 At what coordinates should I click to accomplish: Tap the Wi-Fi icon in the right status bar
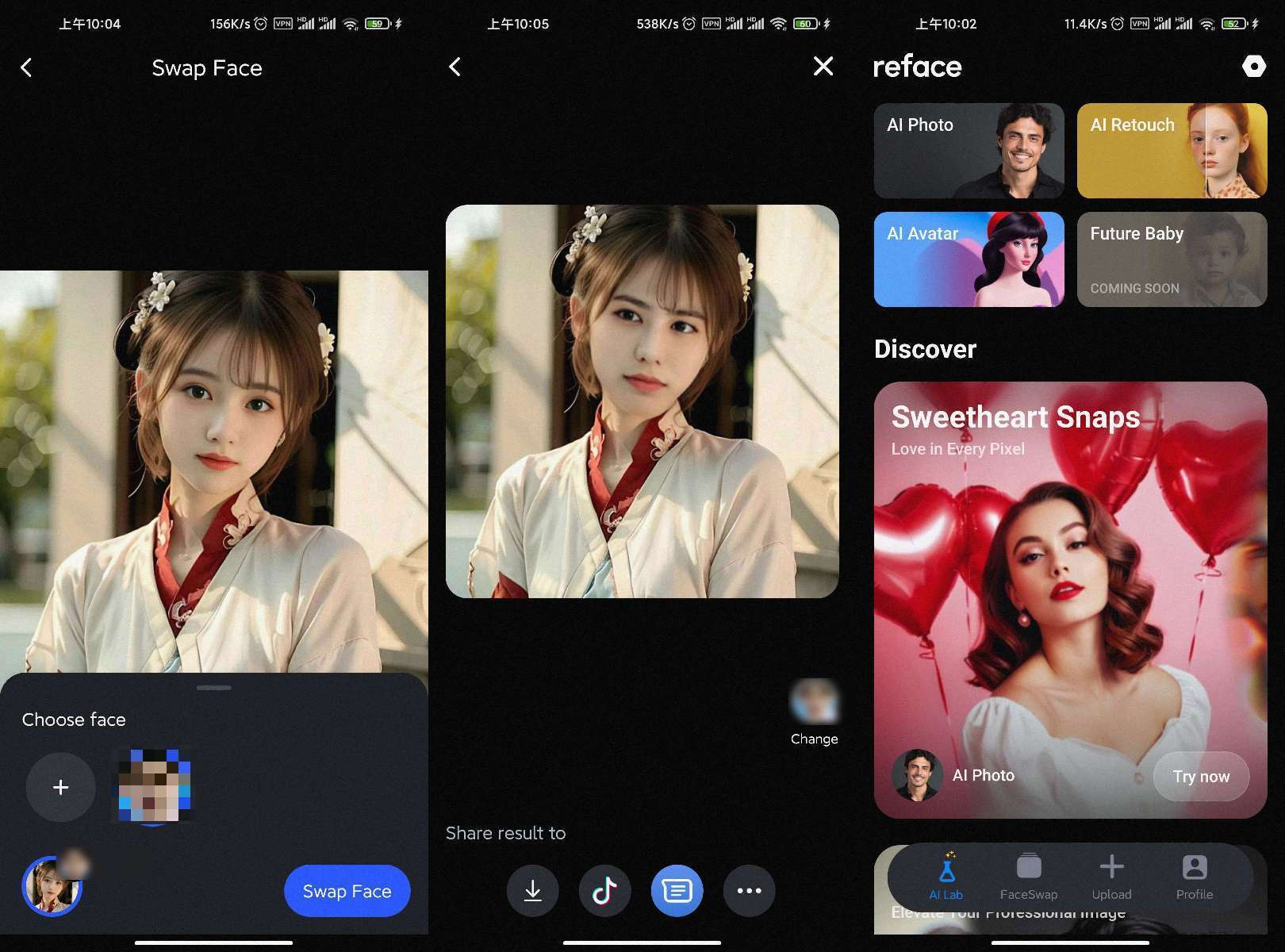coord(1206,24)
